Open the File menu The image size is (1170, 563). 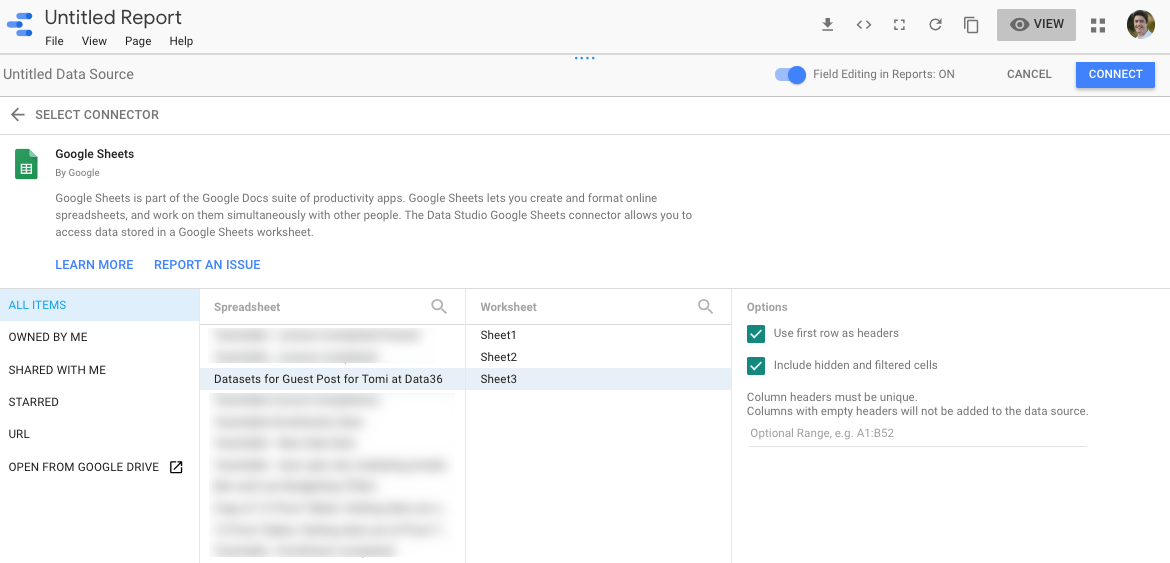(54, 41)
